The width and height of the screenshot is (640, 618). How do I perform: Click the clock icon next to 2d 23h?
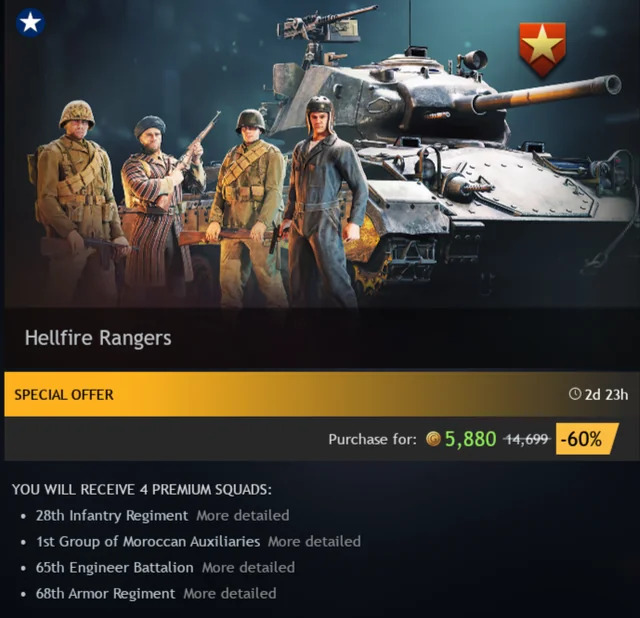(575, 394)
